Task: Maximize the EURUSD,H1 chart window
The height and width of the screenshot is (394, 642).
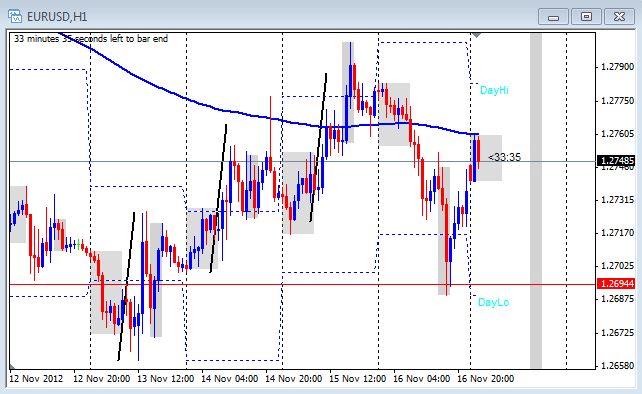Action: click(586, 17)
